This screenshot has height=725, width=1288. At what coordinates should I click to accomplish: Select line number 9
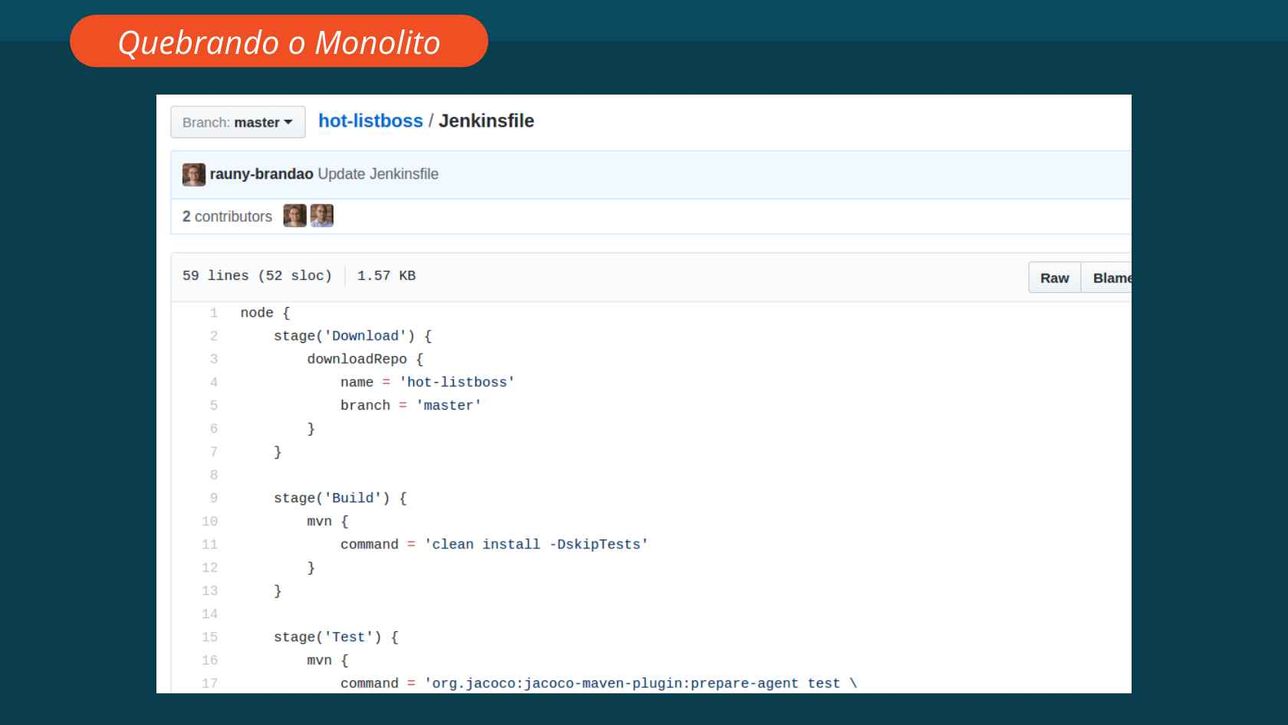pyautogui.click(x=213, y=498)
